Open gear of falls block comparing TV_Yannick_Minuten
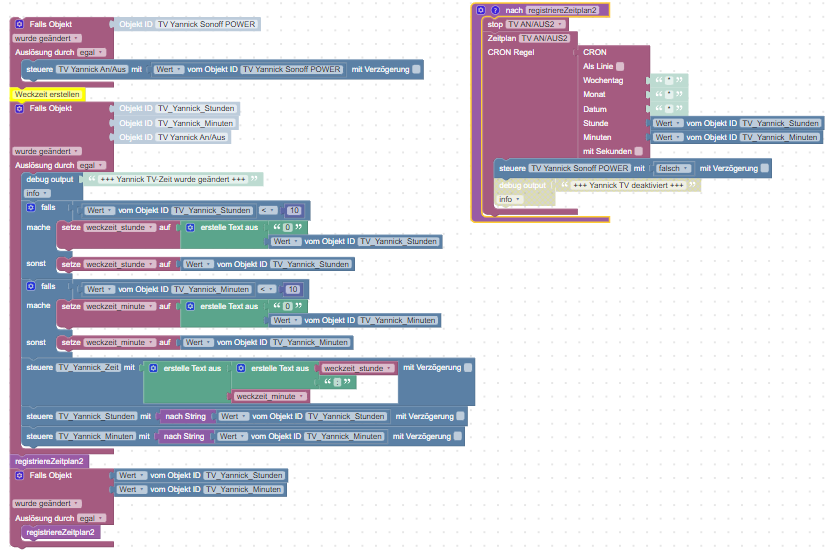831x554 pixels. pos(31,286)
